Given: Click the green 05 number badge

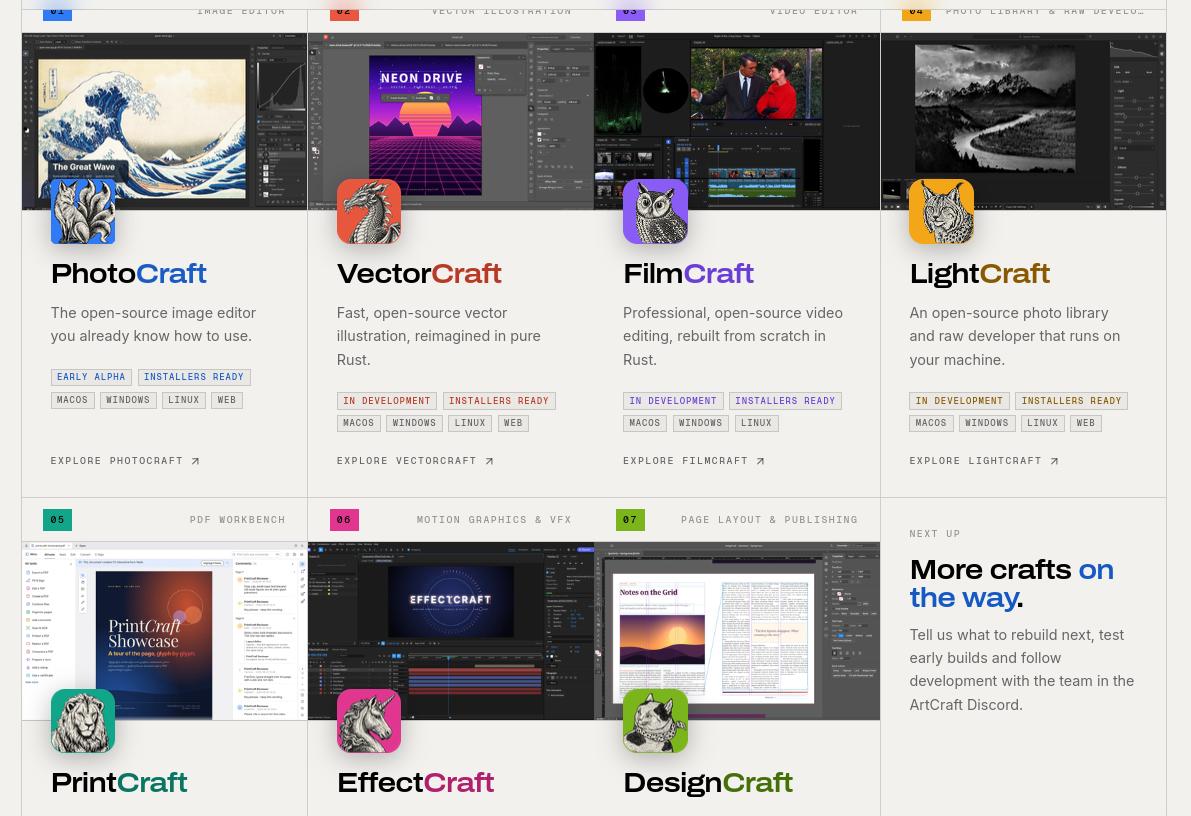Looking at the screenshot, I should (58, 520).
